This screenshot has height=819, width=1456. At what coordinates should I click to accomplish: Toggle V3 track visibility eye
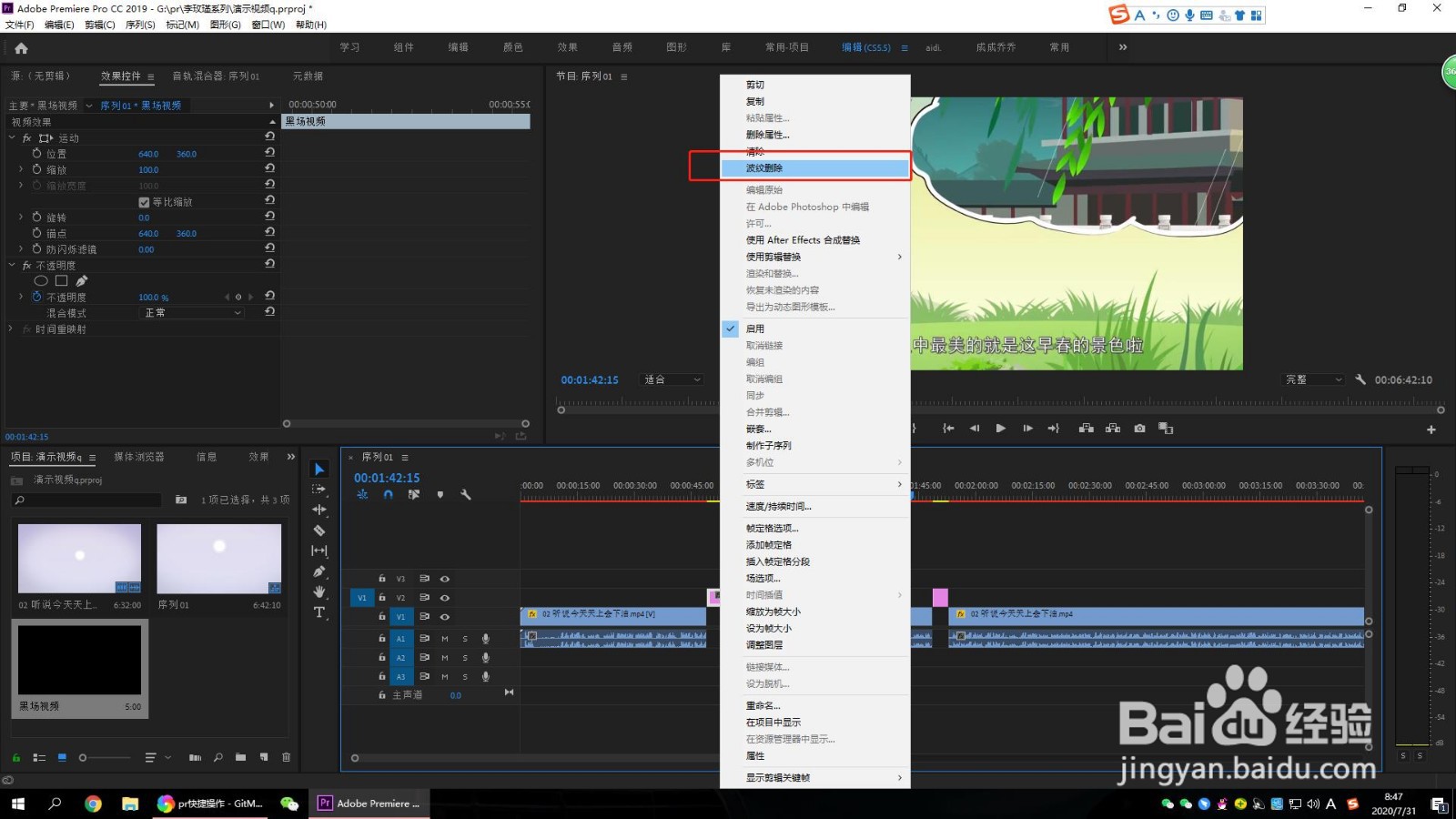[x=445, y=579]
